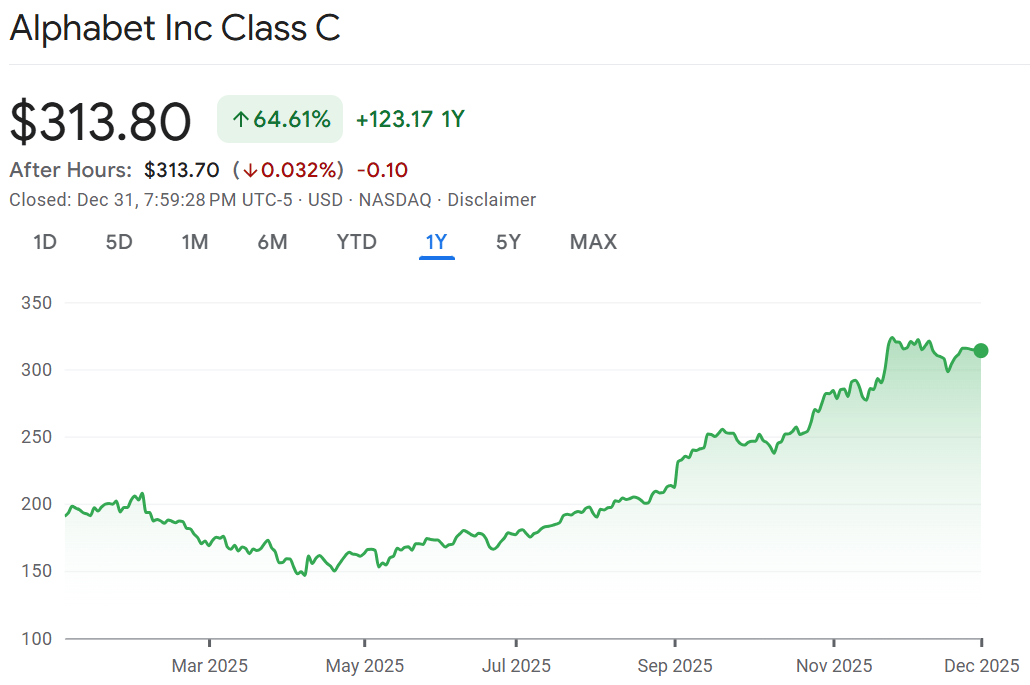
Task: Click the green up-arrow in percent badge
Action: point(240,120)
